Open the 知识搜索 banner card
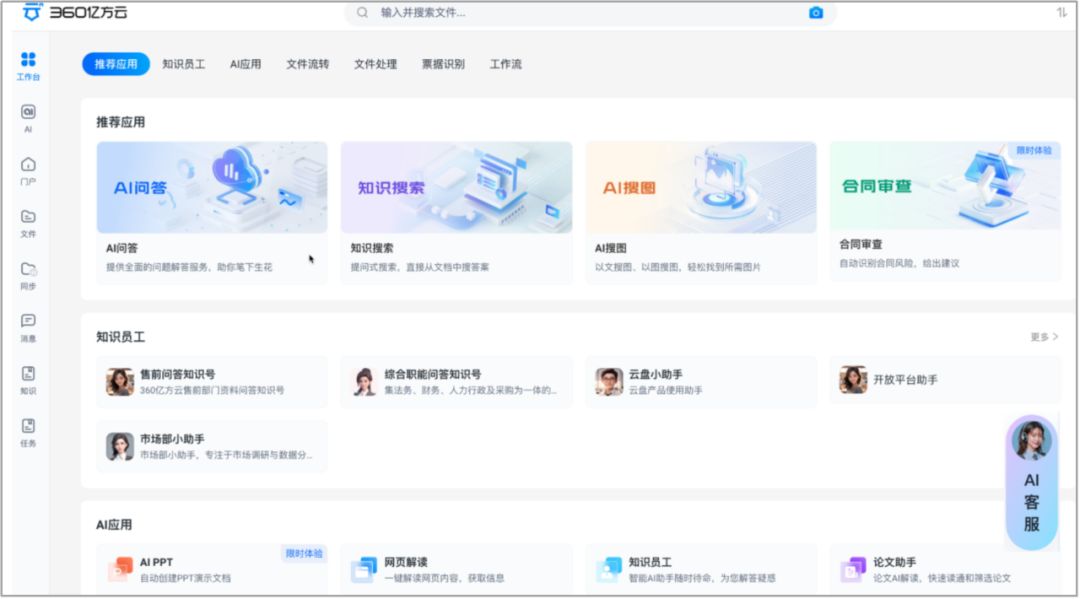 (x=457, y=187)
